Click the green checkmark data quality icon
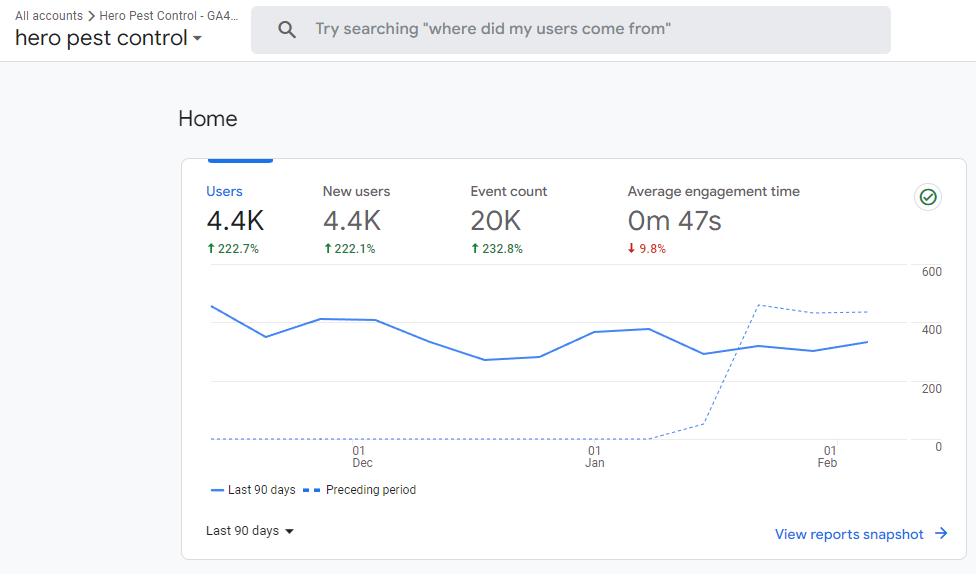976x574 pixels. coord(928,197)
